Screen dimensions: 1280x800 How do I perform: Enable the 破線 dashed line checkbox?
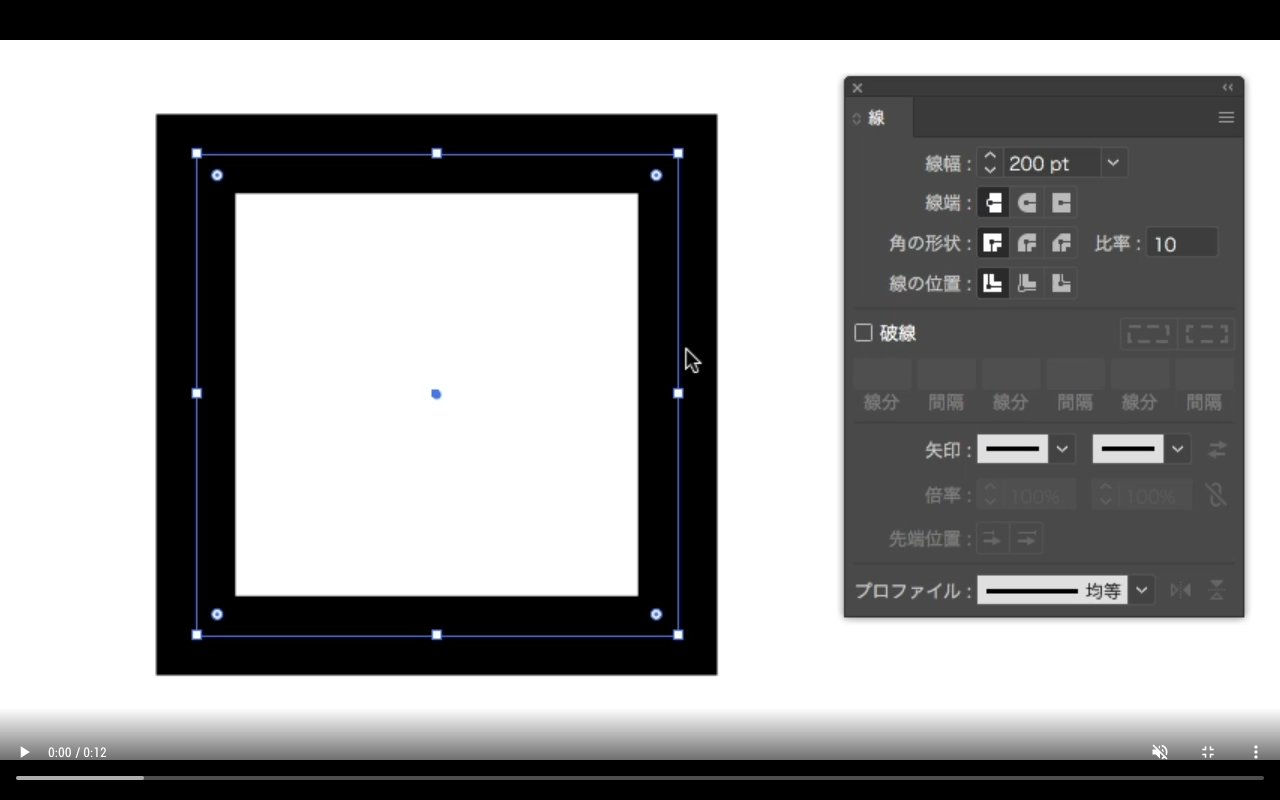pyautogui.click(x=863, y=333)
